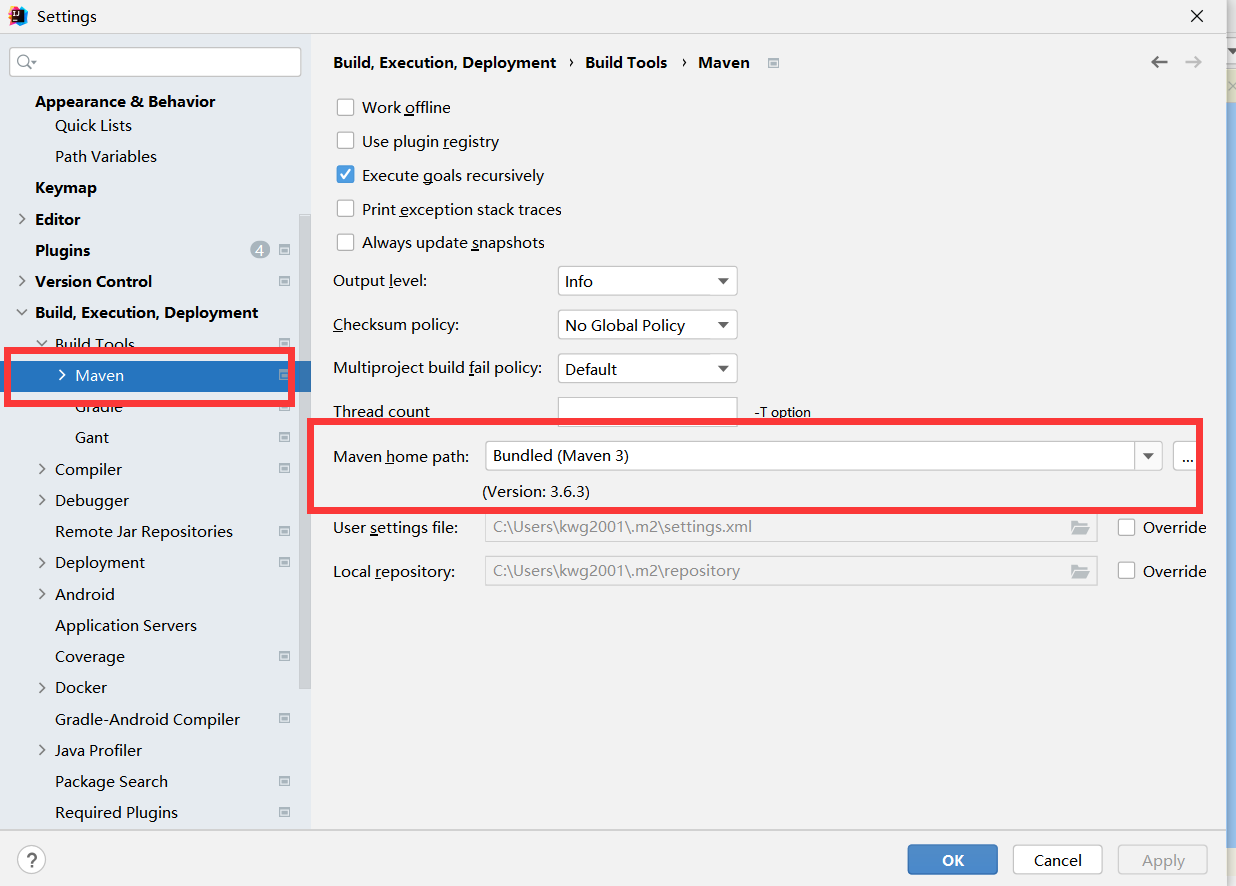Click the Cancel button

pyautogui.click(x=1058, y=860)
